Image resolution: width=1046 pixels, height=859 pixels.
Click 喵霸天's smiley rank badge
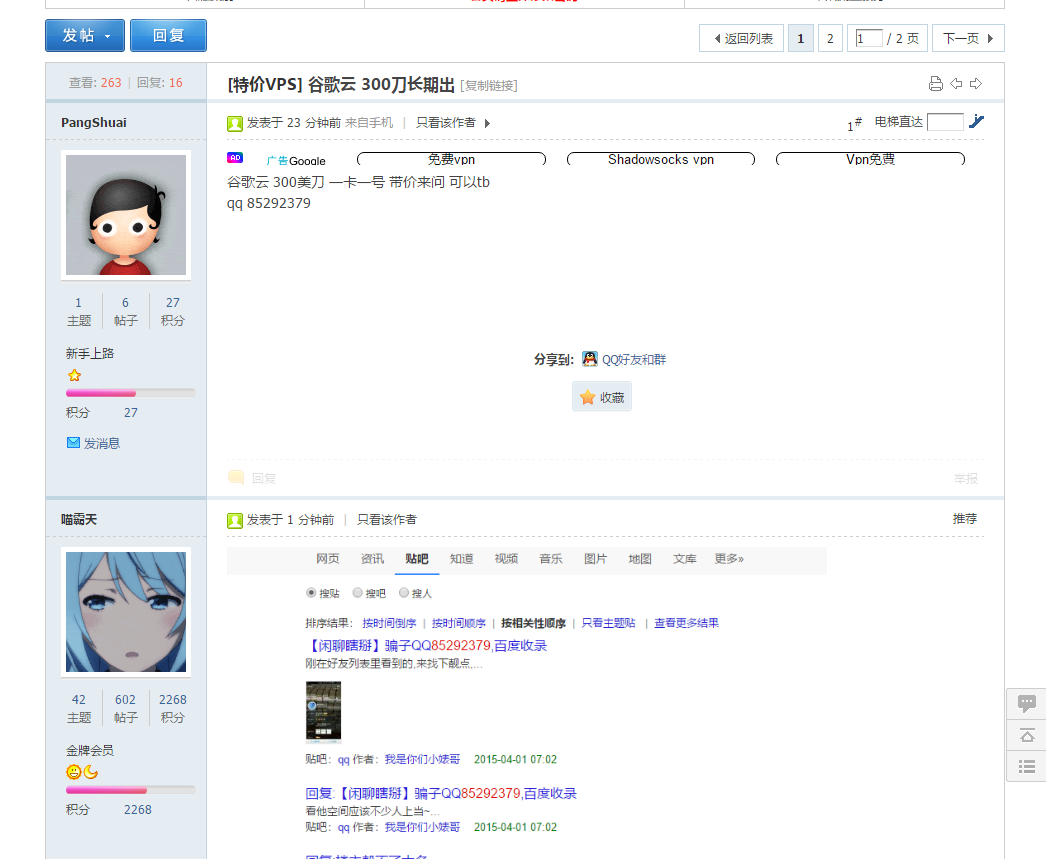(x=73, y=772)
